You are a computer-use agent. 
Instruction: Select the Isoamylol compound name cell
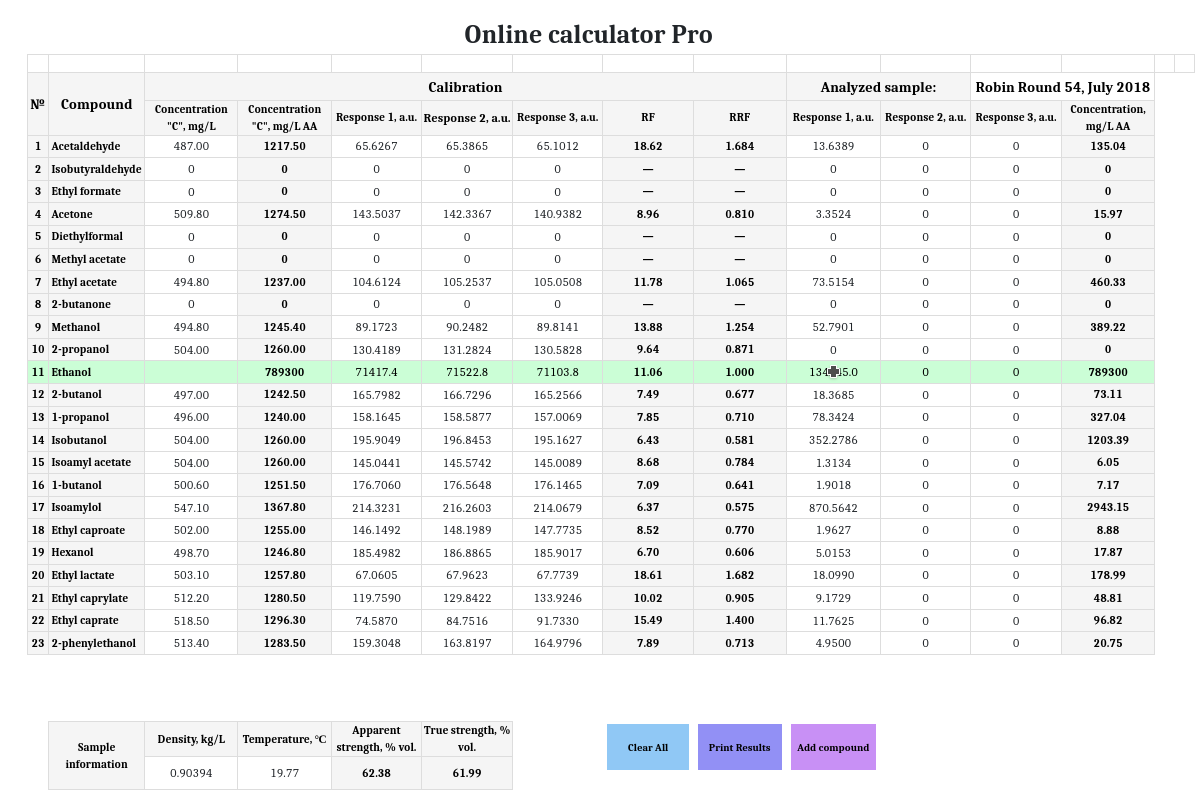96,508
